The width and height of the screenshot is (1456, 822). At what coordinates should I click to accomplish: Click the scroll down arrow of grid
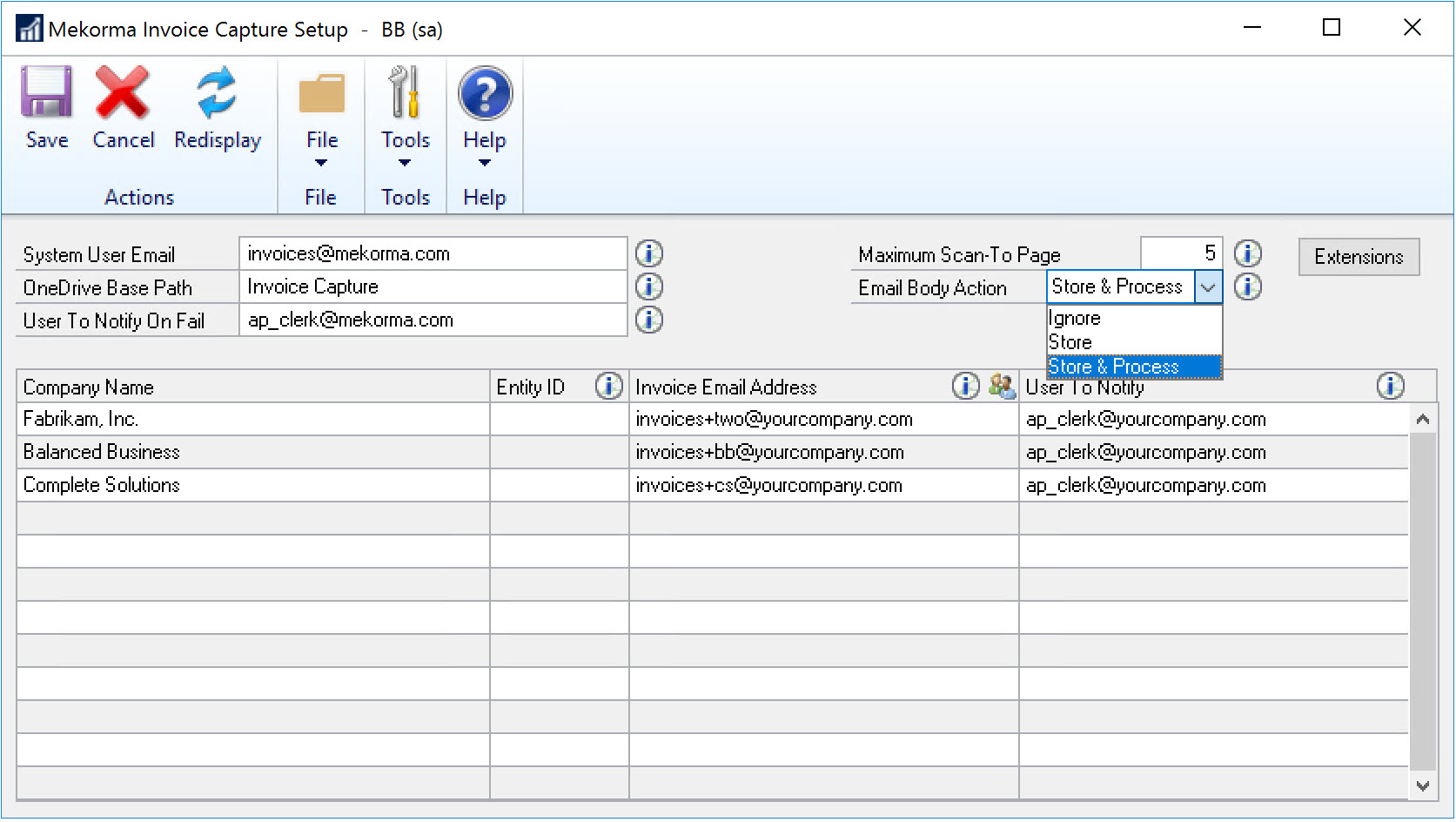pyautogui.click(x=1422, y=785)
